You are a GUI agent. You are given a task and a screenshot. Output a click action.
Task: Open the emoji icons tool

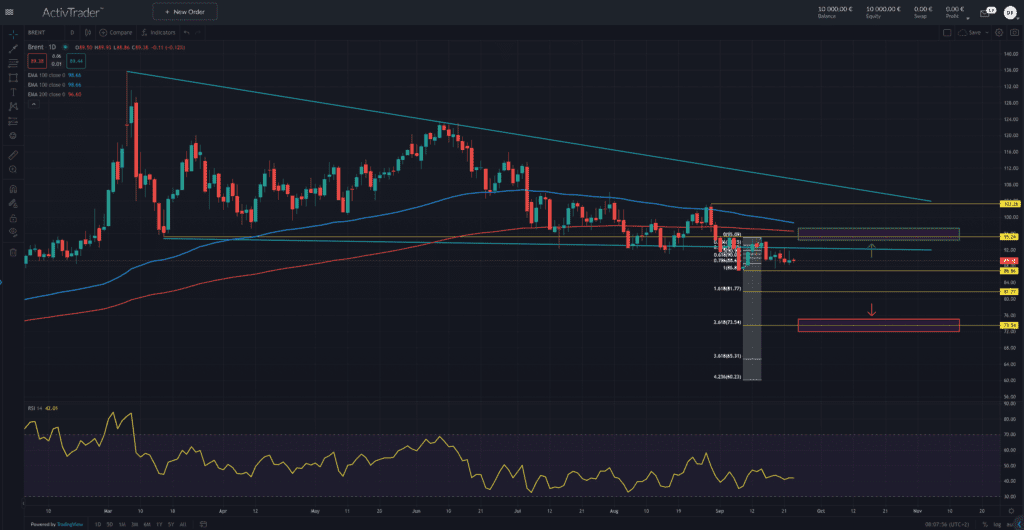coord(12,135)
